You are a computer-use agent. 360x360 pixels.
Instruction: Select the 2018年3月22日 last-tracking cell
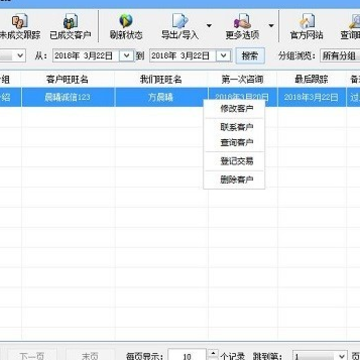(x=312, y=97)
